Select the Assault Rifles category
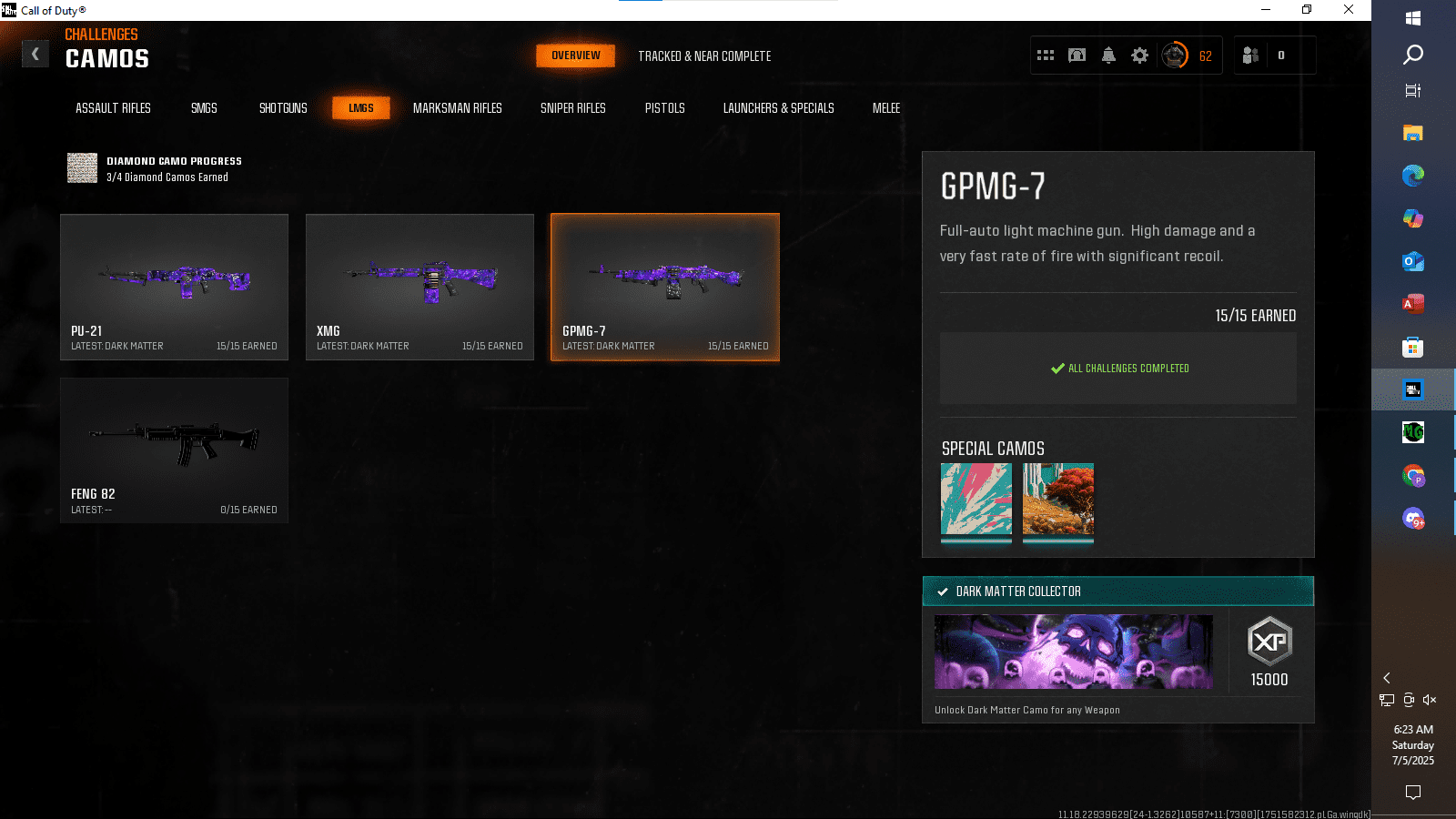1456x819 pixels. pyautogui.click(x=113, y=108)
